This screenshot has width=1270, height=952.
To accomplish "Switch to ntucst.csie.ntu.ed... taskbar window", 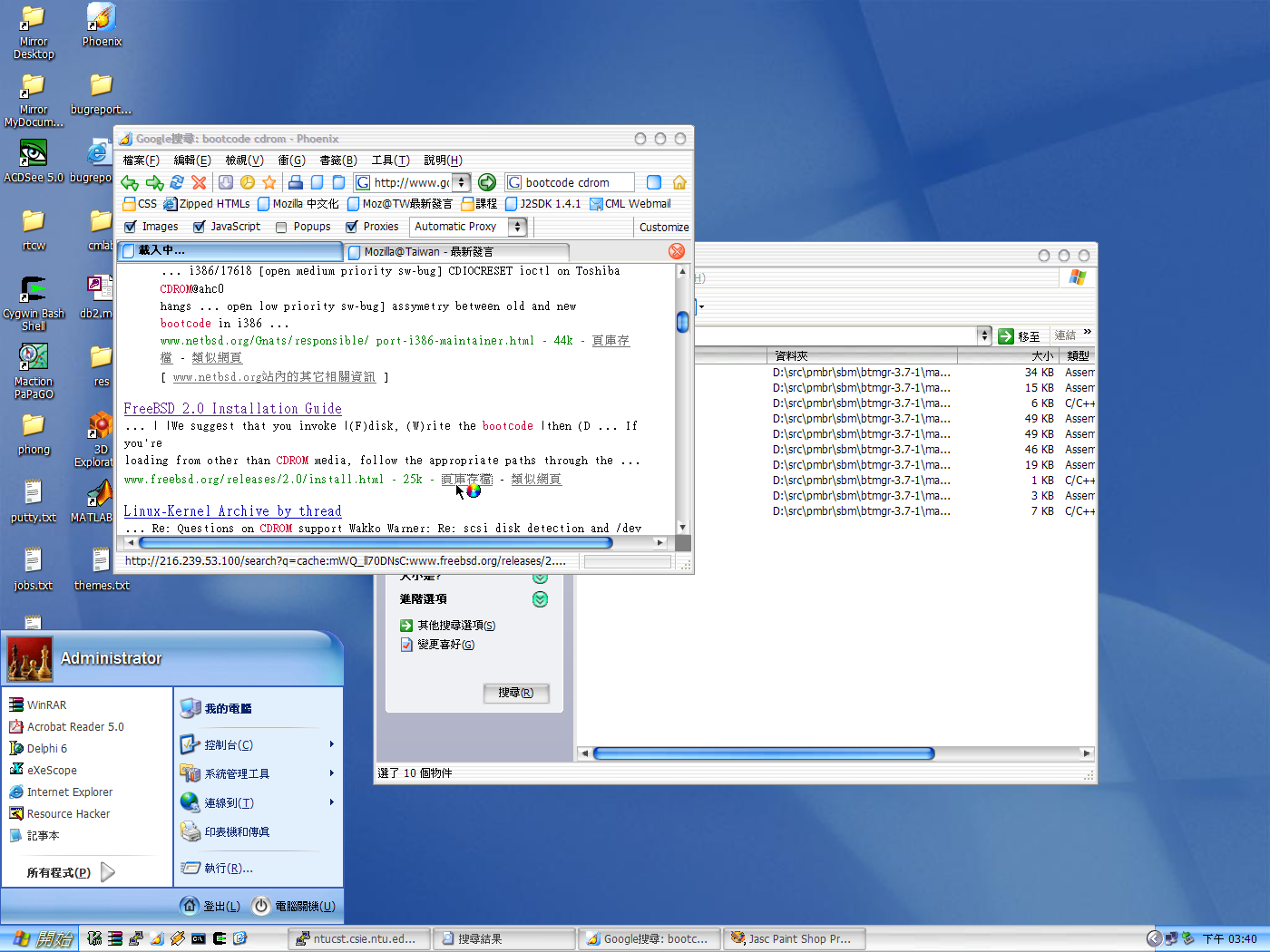I will click(x=361, y=938).
